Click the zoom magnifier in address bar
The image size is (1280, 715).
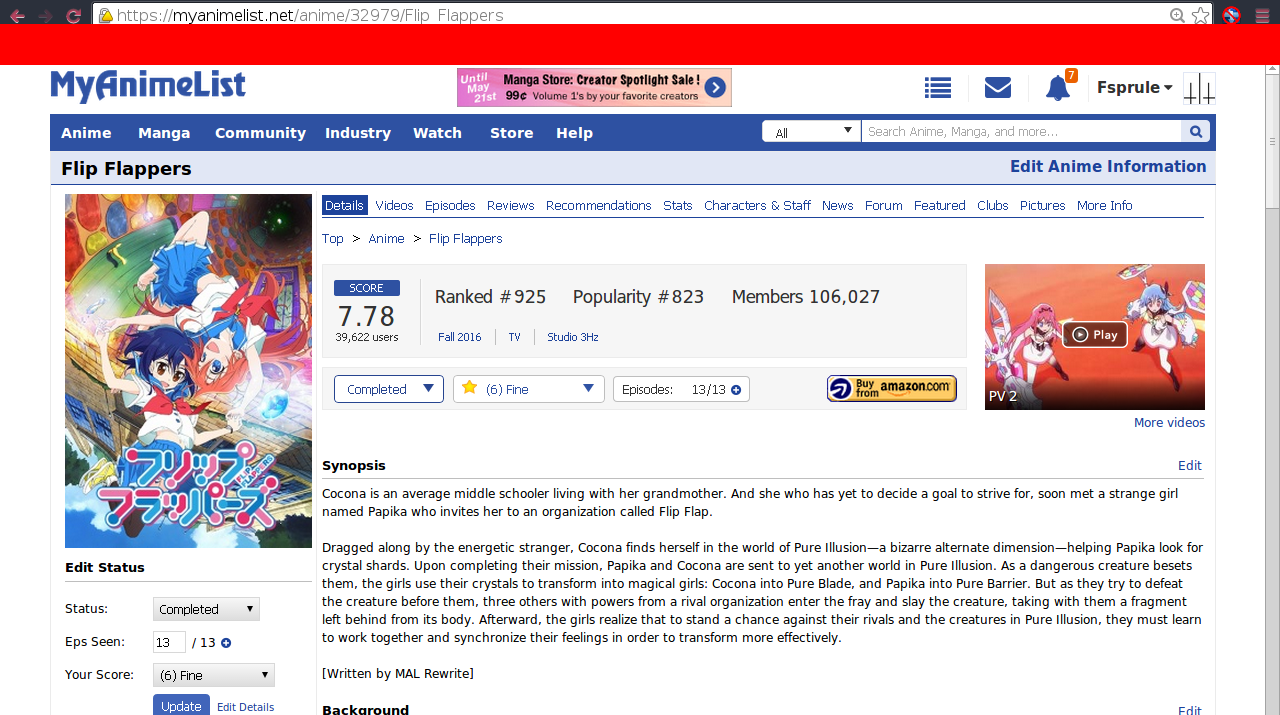click(x=1178, y=15)
